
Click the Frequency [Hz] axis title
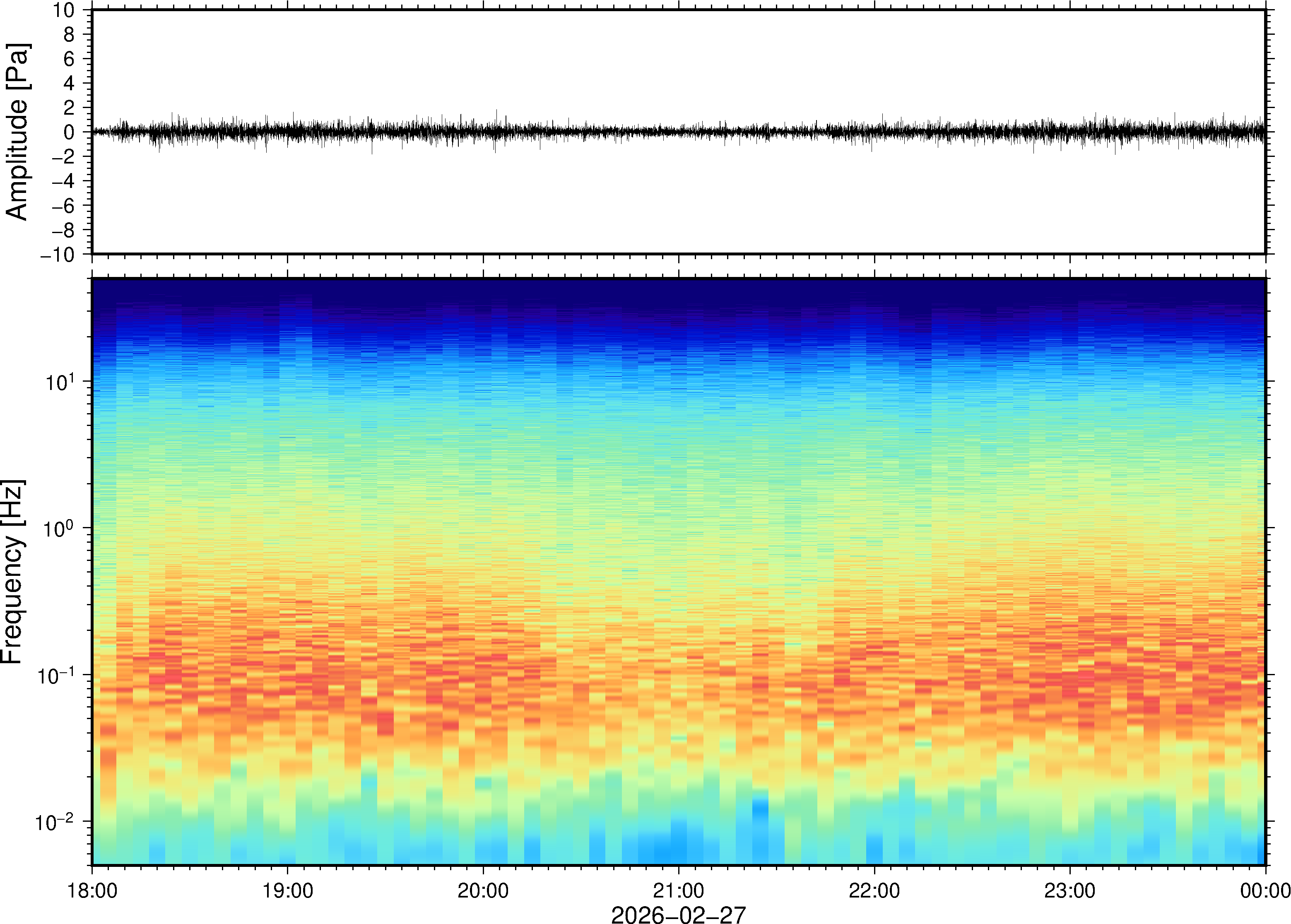point(12,572)
